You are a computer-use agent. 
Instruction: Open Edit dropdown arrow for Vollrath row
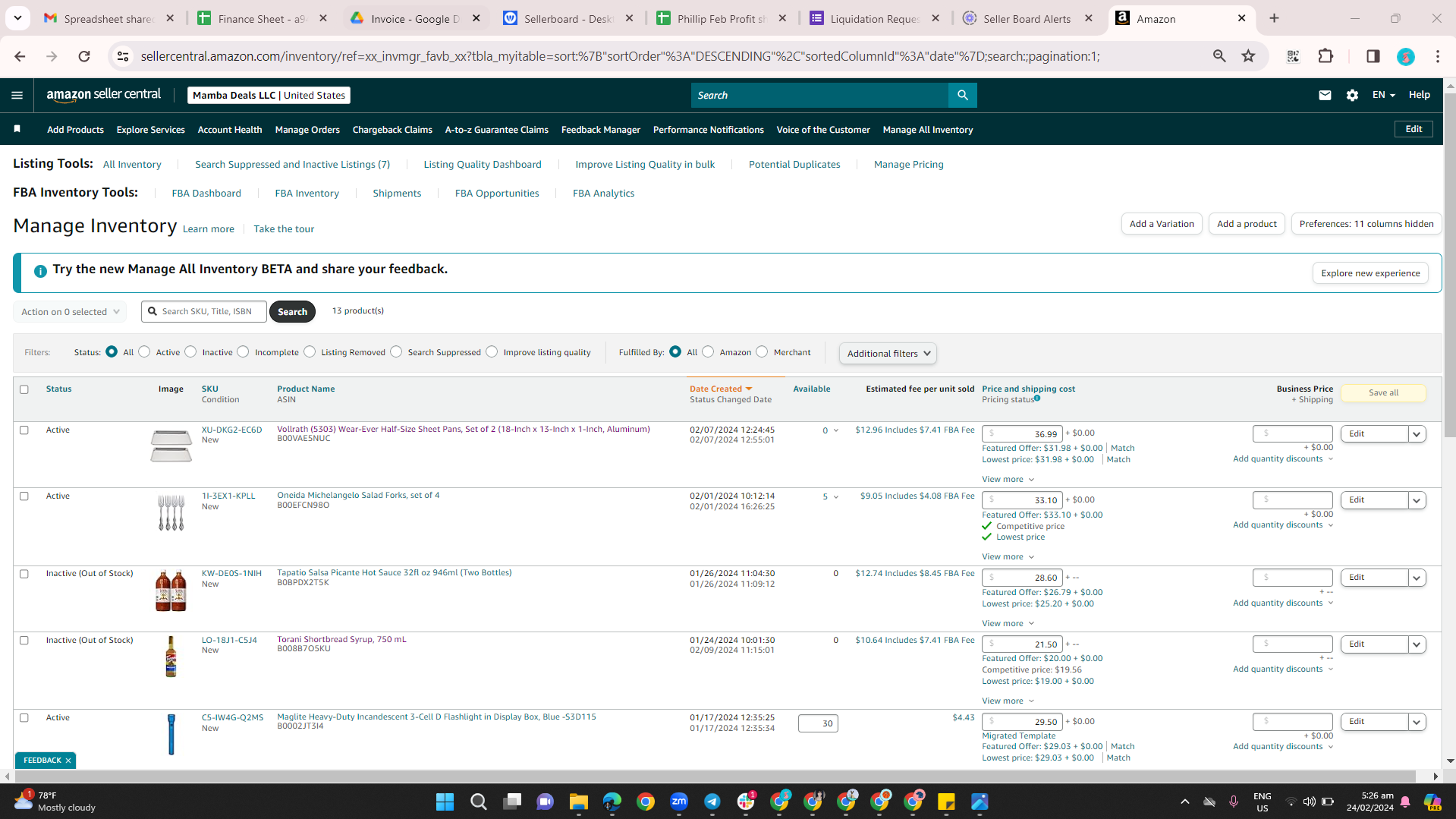(x=1417, y=434)
